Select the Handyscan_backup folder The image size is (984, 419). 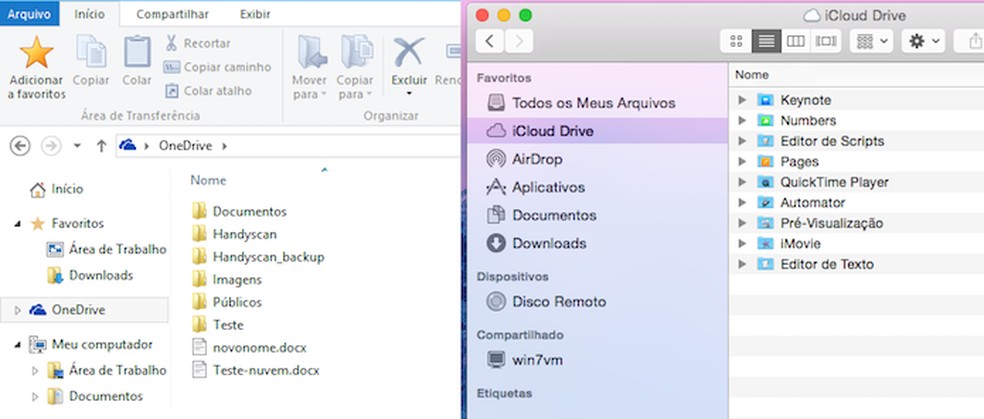(258, 257)
